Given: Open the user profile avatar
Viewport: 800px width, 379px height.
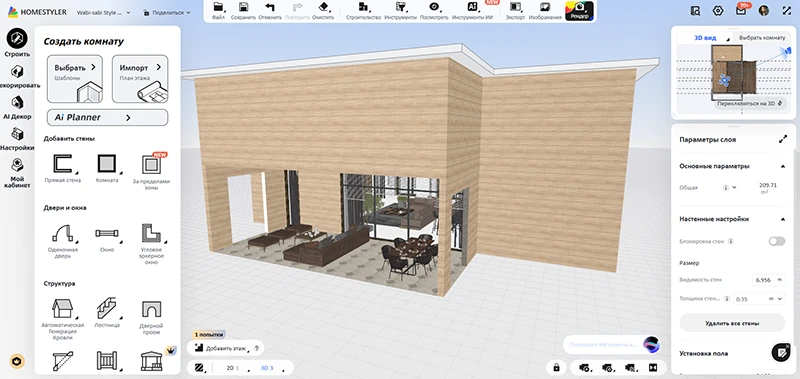Looking at the screenshot, I should click(763, 11).
